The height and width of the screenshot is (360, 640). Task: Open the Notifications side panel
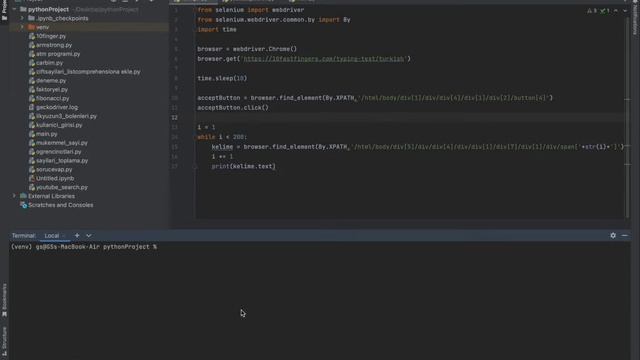(636, 17)
